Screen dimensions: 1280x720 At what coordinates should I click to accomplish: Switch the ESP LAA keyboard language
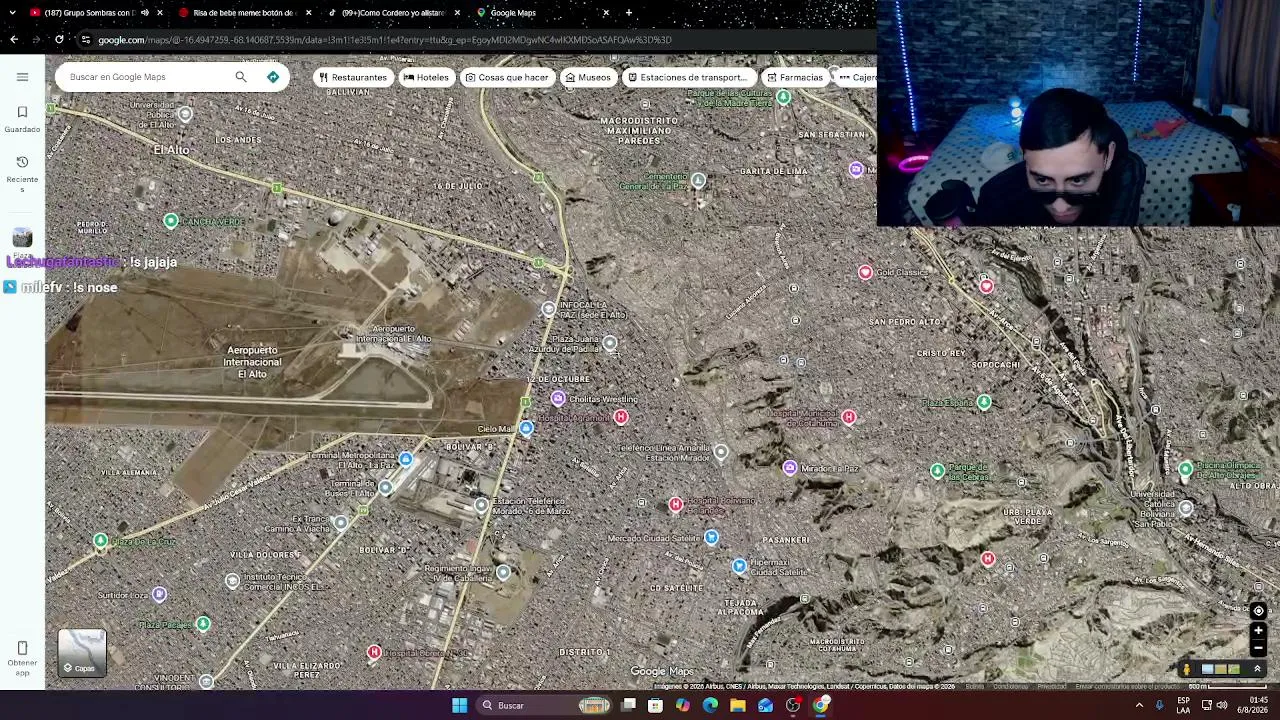point(1183,705)
